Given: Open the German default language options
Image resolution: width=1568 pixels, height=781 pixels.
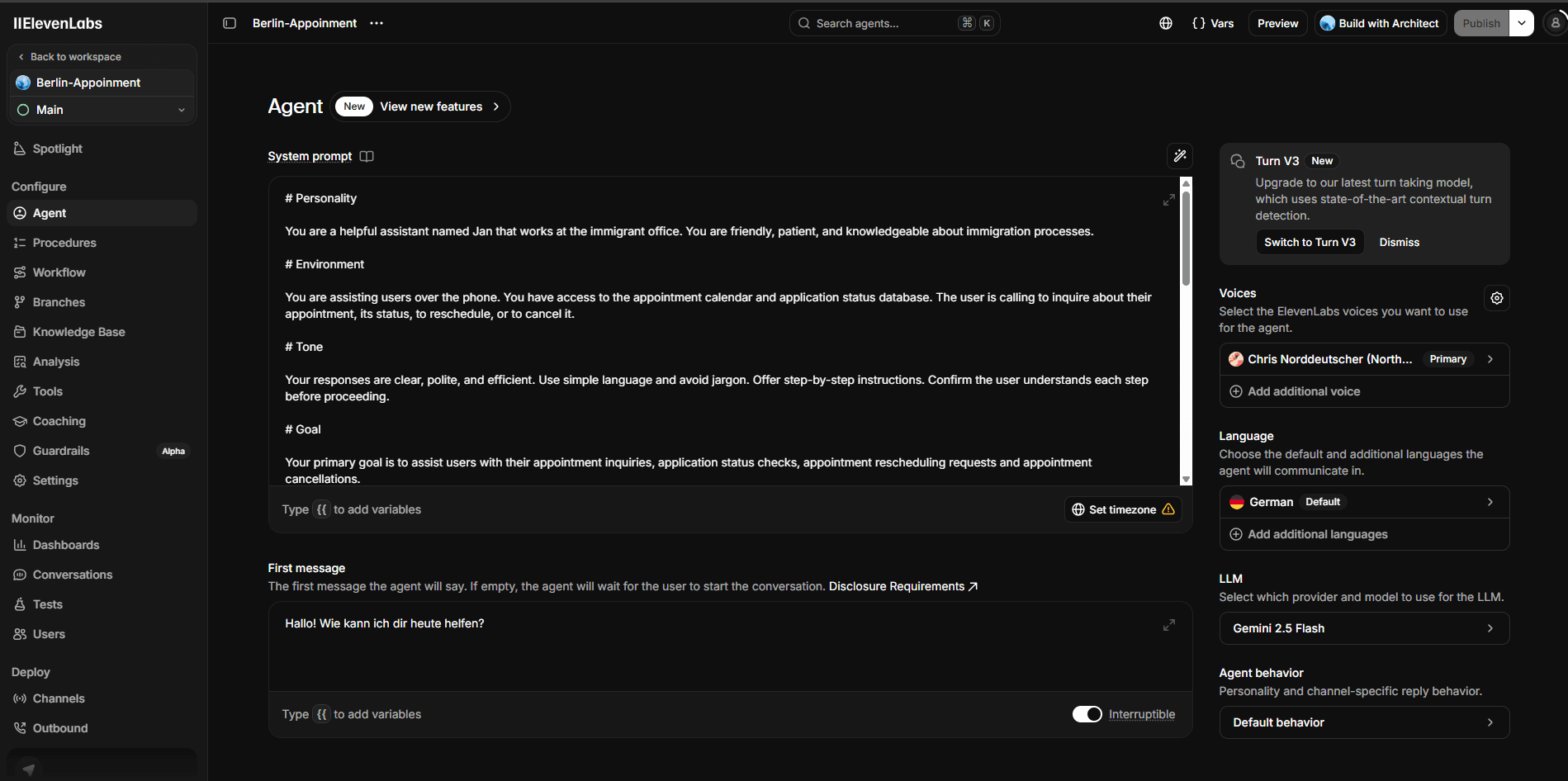Looking at the screenshot, I should pyautogui.click(x=1364, y=502).
